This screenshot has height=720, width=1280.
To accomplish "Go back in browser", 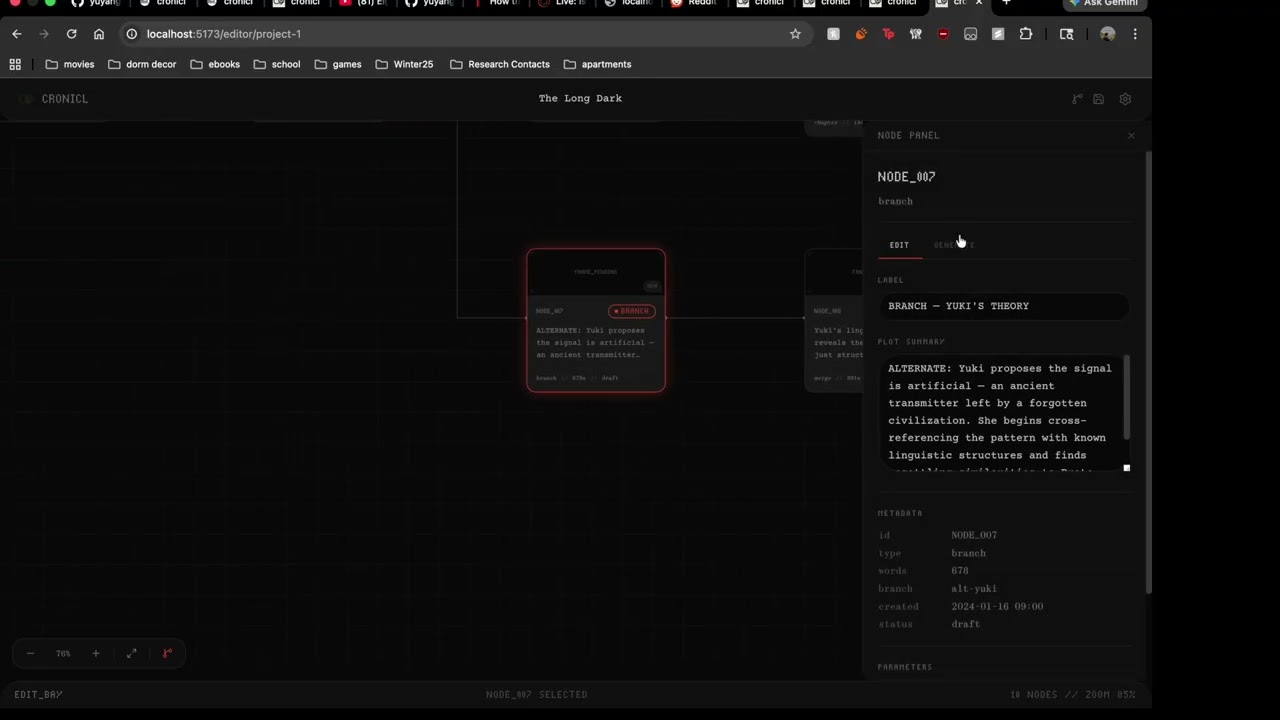I will [x=17, y=34].
